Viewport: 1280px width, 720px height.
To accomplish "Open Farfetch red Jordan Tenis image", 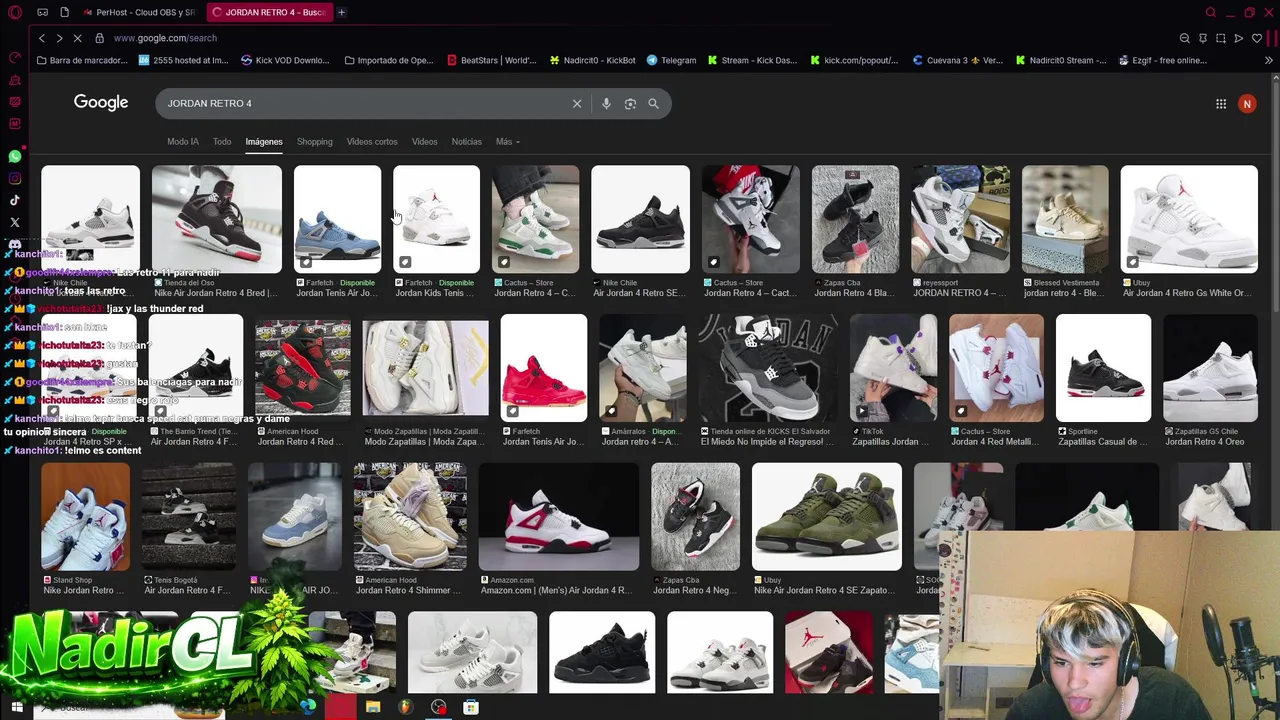I will click(x=543, y=368).
